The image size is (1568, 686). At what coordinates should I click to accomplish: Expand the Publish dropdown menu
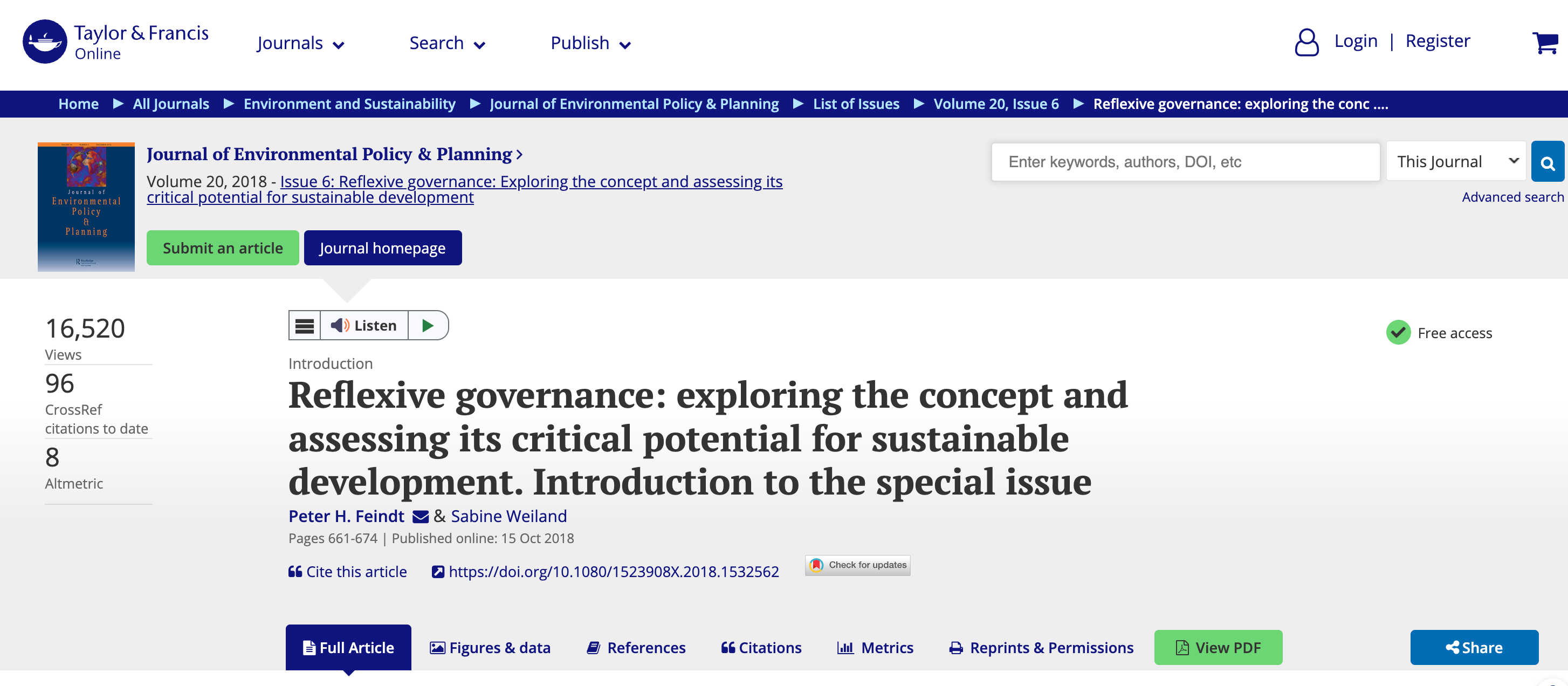(590, 43)
